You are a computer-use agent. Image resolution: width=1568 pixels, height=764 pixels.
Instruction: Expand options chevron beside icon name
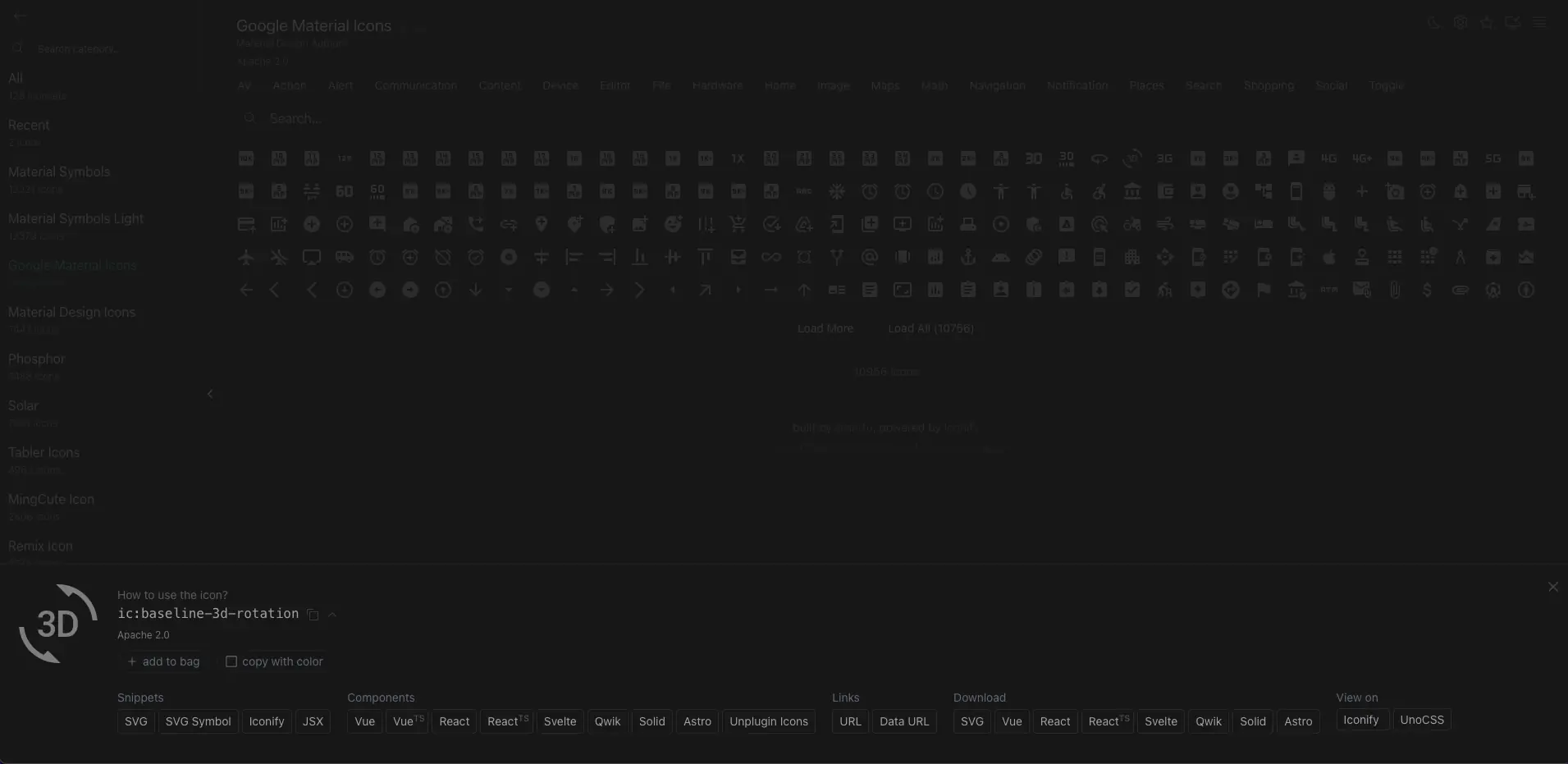pos(332,615)
